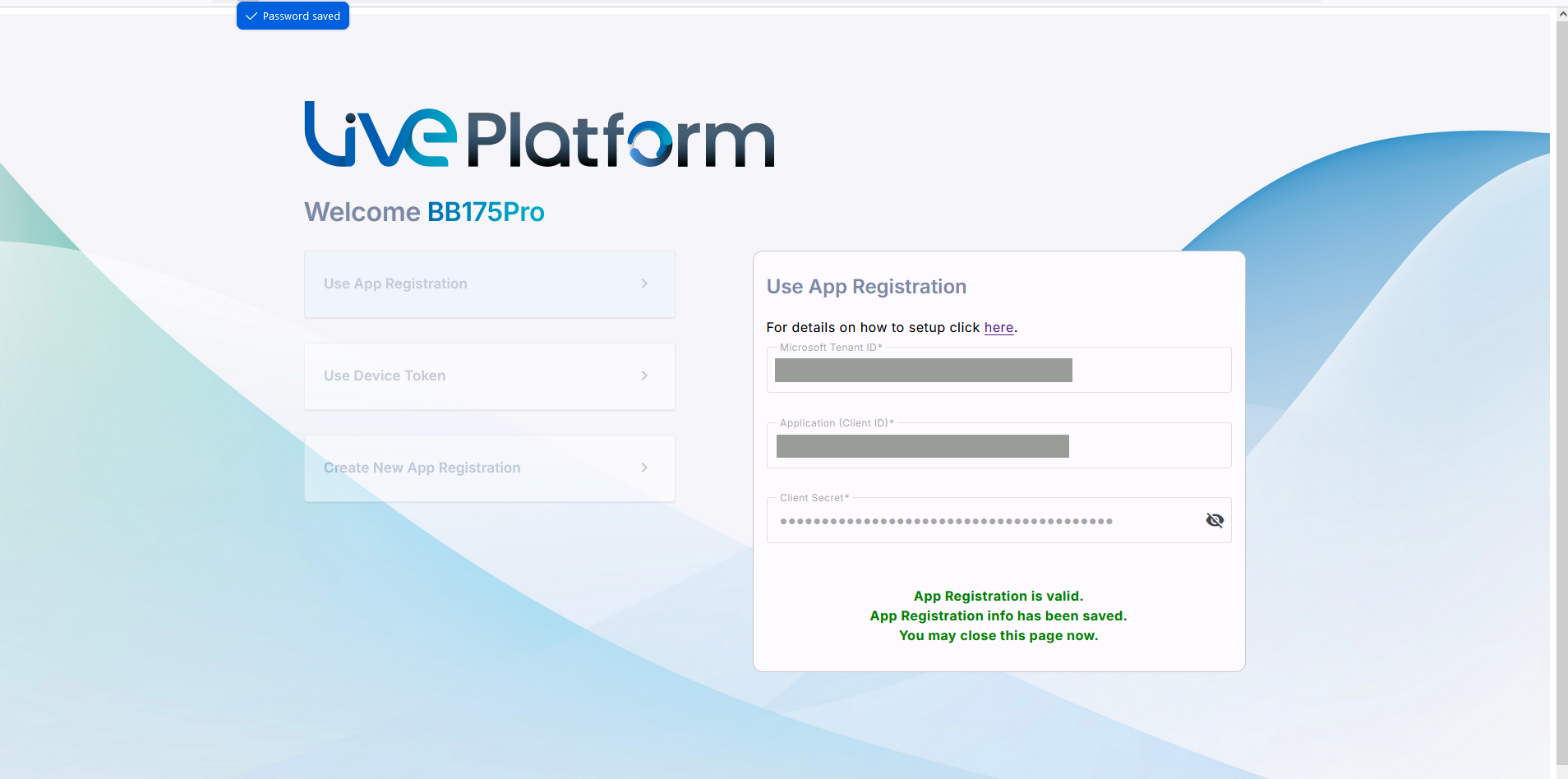Image resolution: width=1568 pixels, height=779 pixels.
Task: Toggle Client Secret visibility eye icon
Action: (x=1215, y=520)
